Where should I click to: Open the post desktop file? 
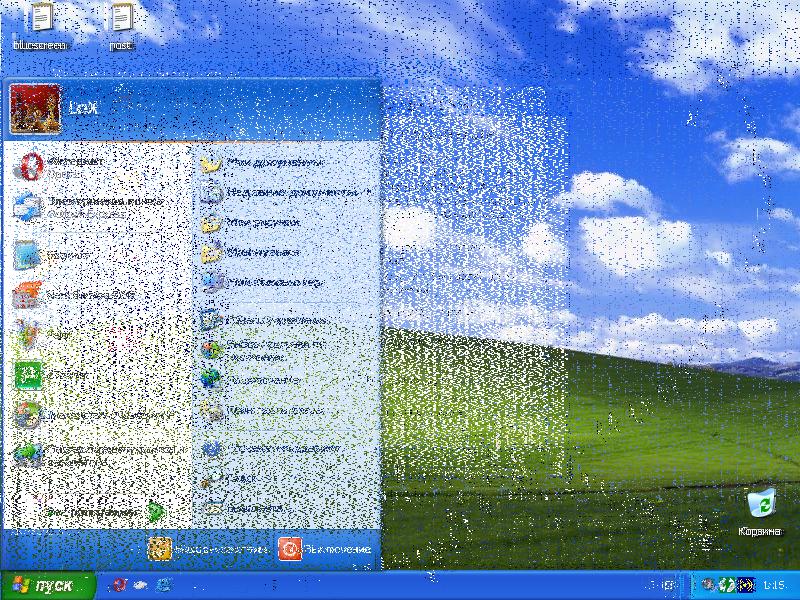click(120, 20)
